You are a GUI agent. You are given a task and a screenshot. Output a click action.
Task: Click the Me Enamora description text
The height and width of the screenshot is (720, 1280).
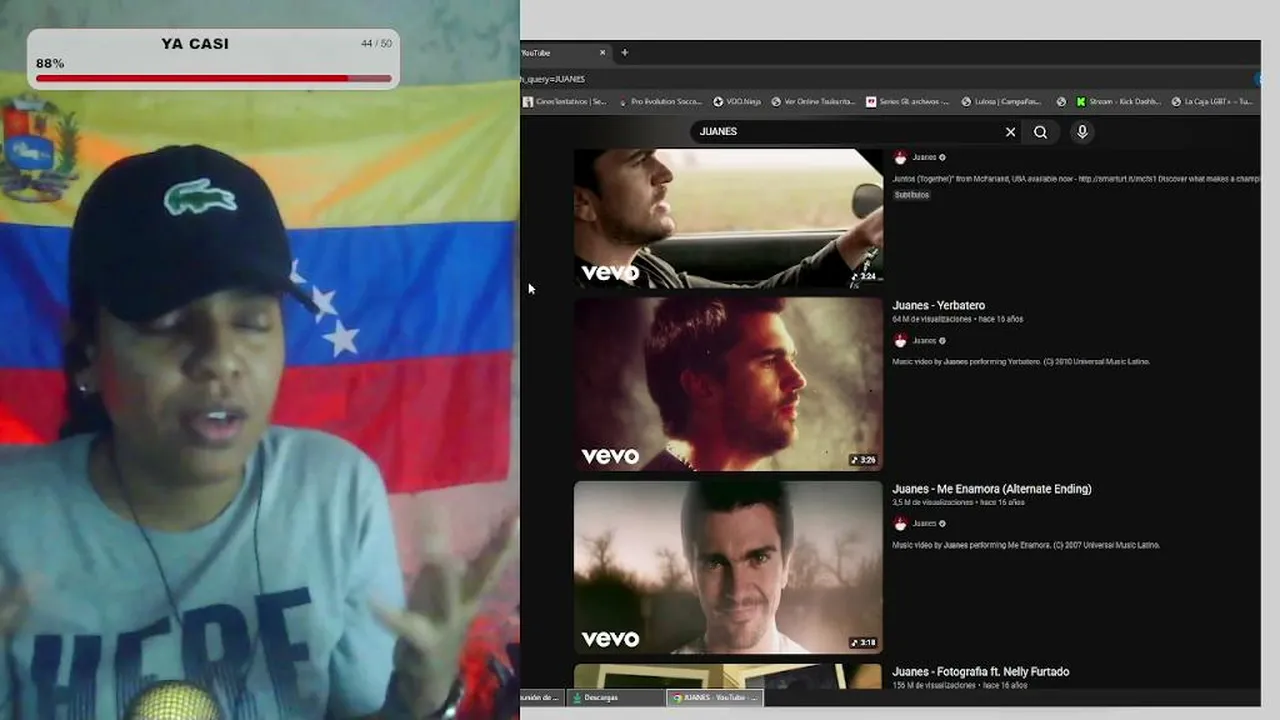coord(1026,545)
